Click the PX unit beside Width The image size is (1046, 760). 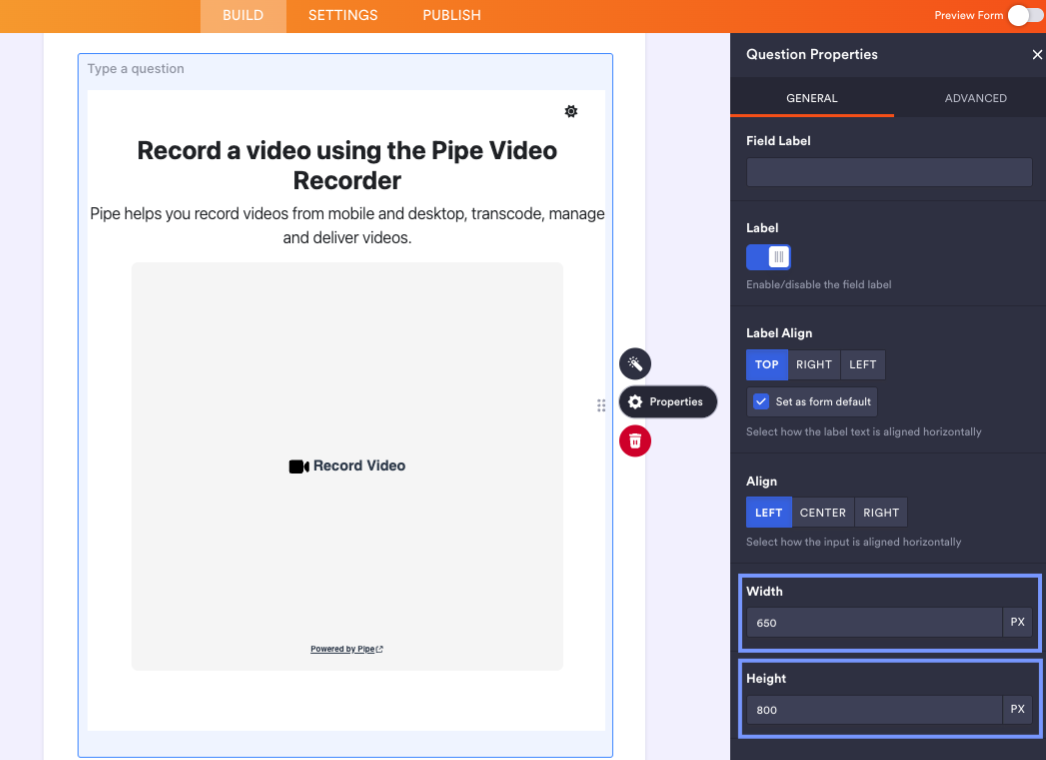[1017, 623]
